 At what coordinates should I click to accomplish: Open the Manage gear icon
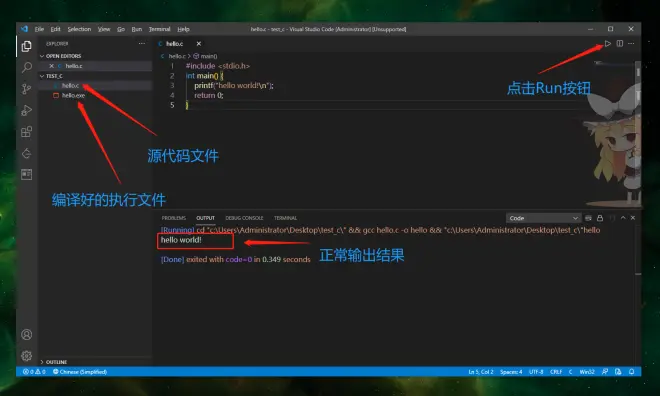tap(27, 356)
